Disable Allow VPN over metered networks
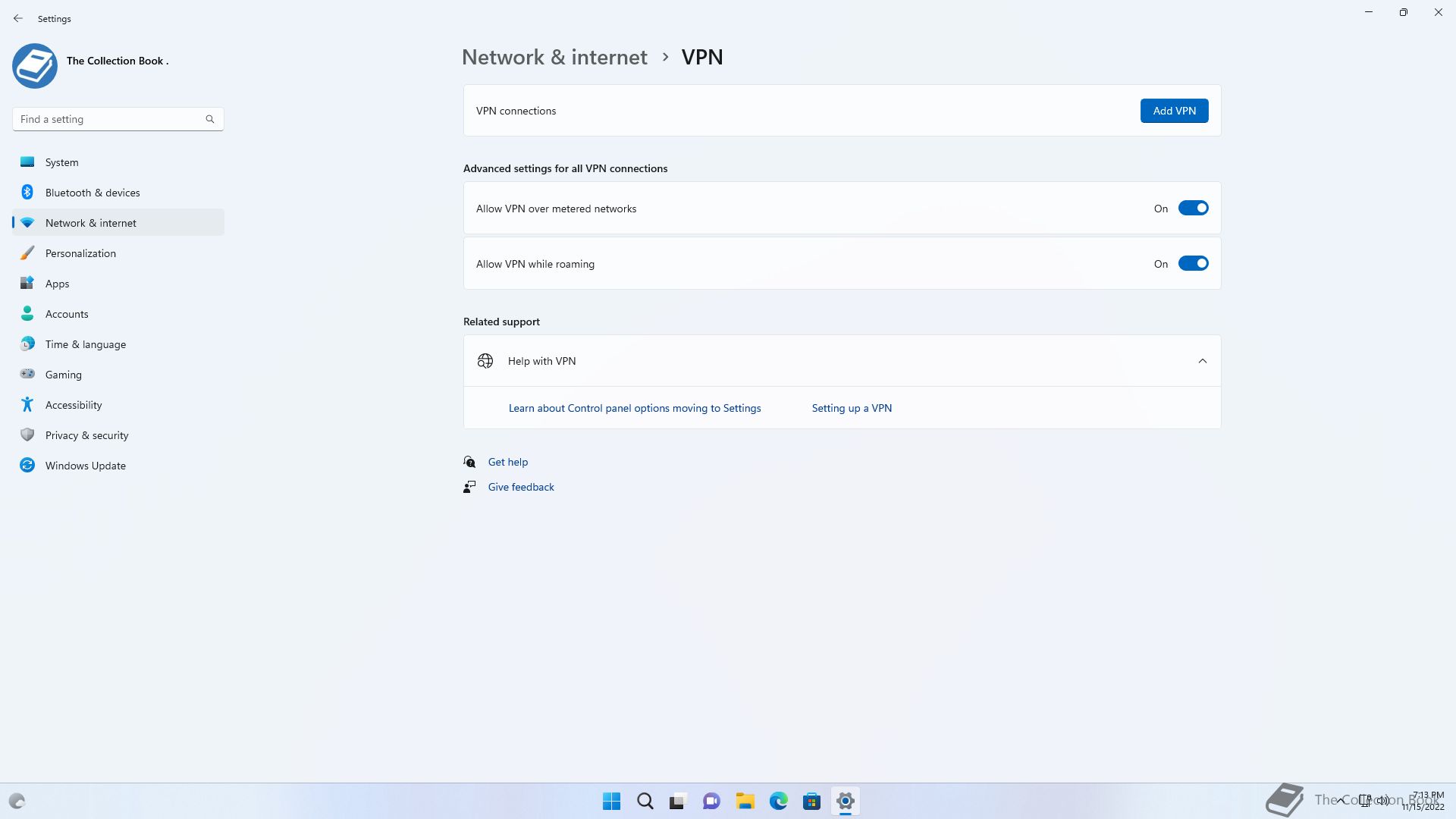The height and width of the screenshot is (819, 1456). pos(1193,209)
